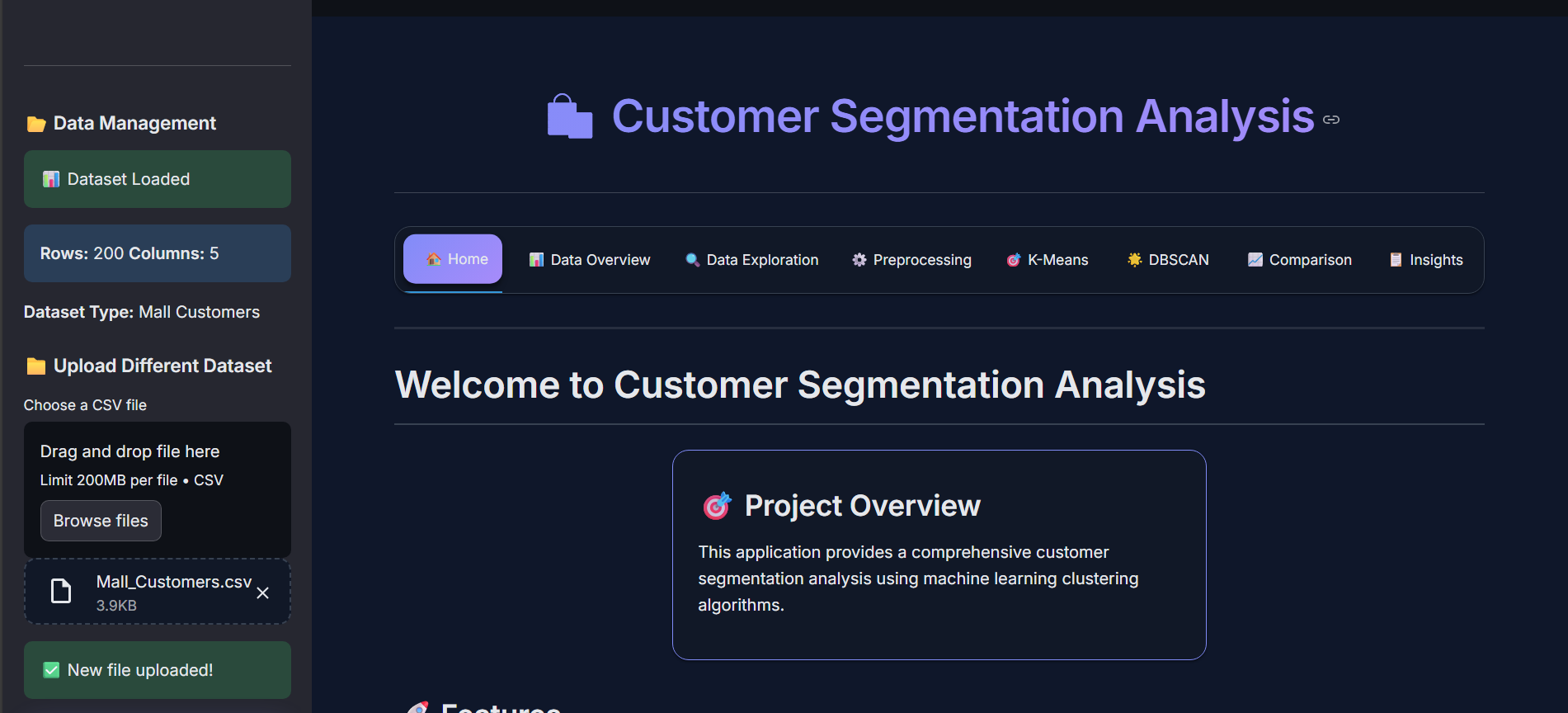The image size is (1568, 713).
Task: Click the green checkmark in New file uploaded
Action: click(x=51, y=670)
